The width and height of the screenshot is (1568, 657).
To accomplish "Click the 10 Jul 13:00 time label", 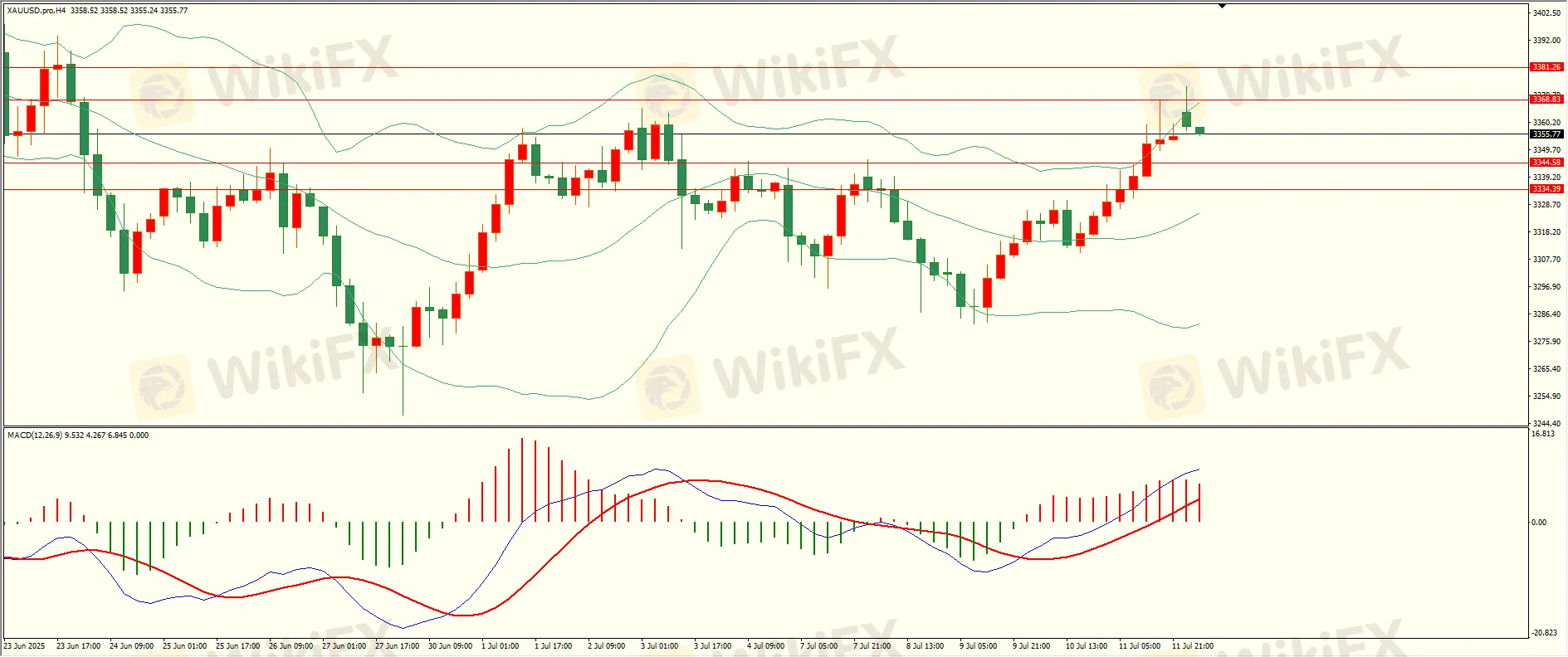I will tap(1087, 646).
